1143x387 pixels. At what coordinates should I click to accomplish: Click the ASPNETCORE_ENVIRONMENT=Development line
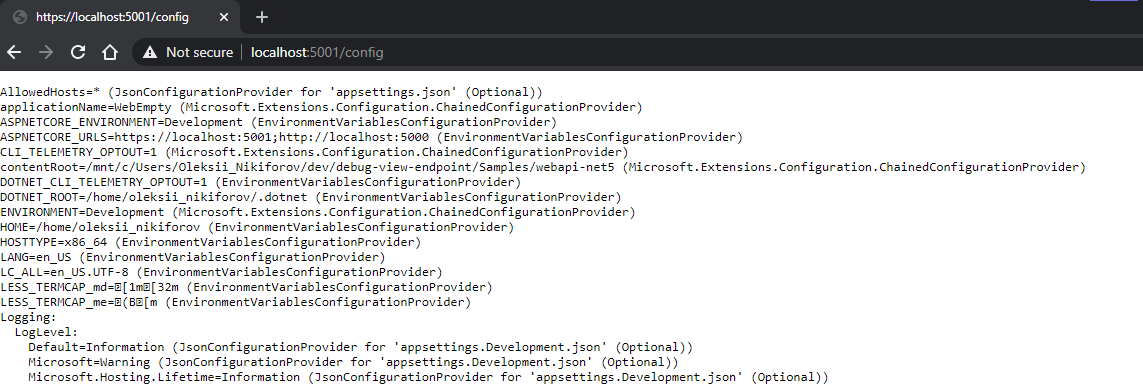[278, 122]
